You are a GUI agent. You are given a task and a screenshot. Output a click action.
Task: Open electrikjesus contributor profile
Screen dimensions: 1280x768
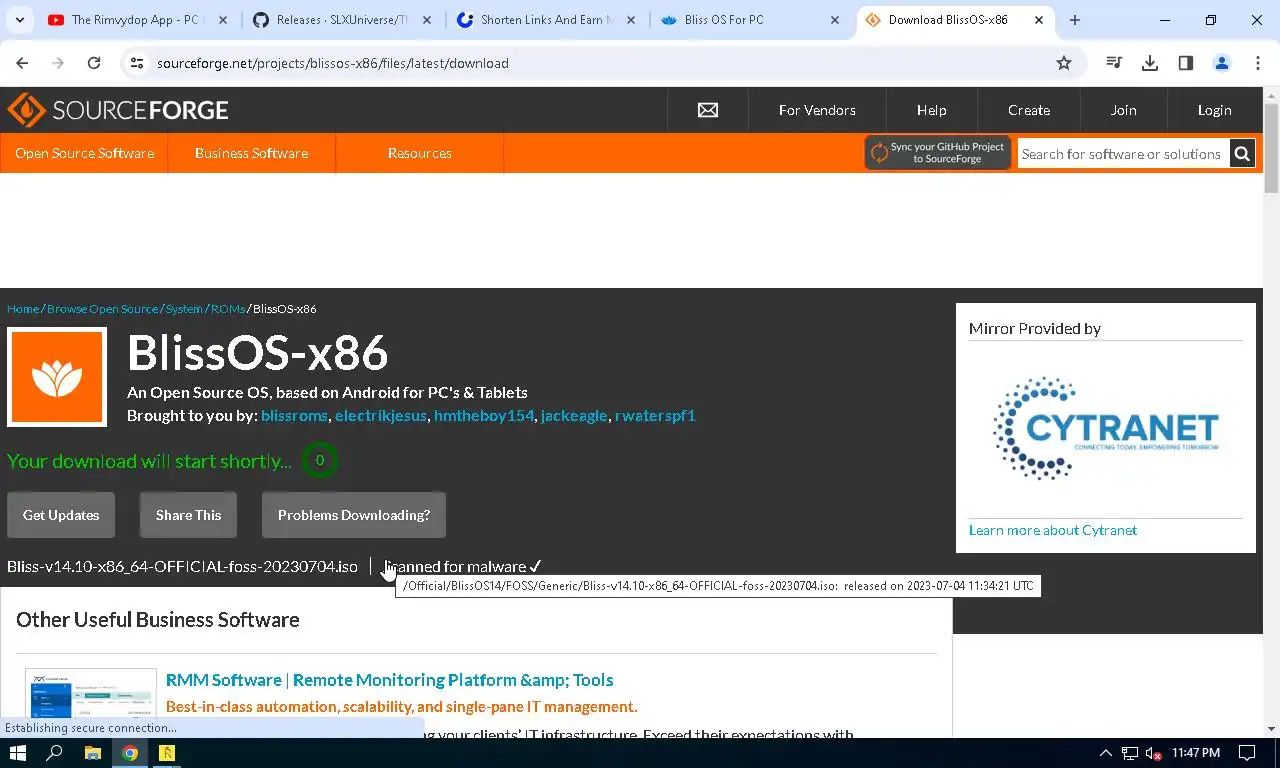[x=381, y=415]
